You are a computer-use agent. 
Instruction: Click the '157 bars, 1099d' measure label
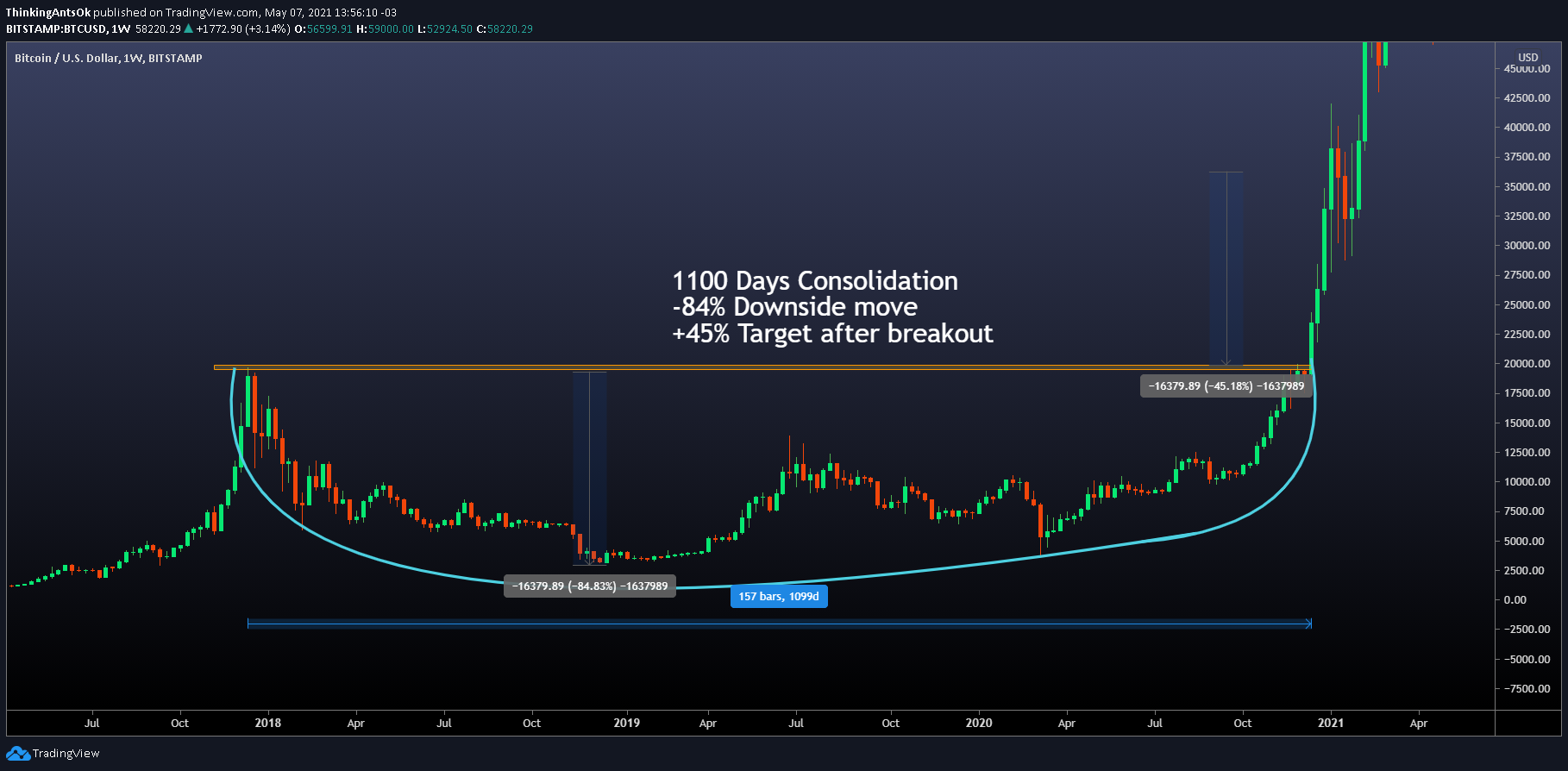click(779, 597)
